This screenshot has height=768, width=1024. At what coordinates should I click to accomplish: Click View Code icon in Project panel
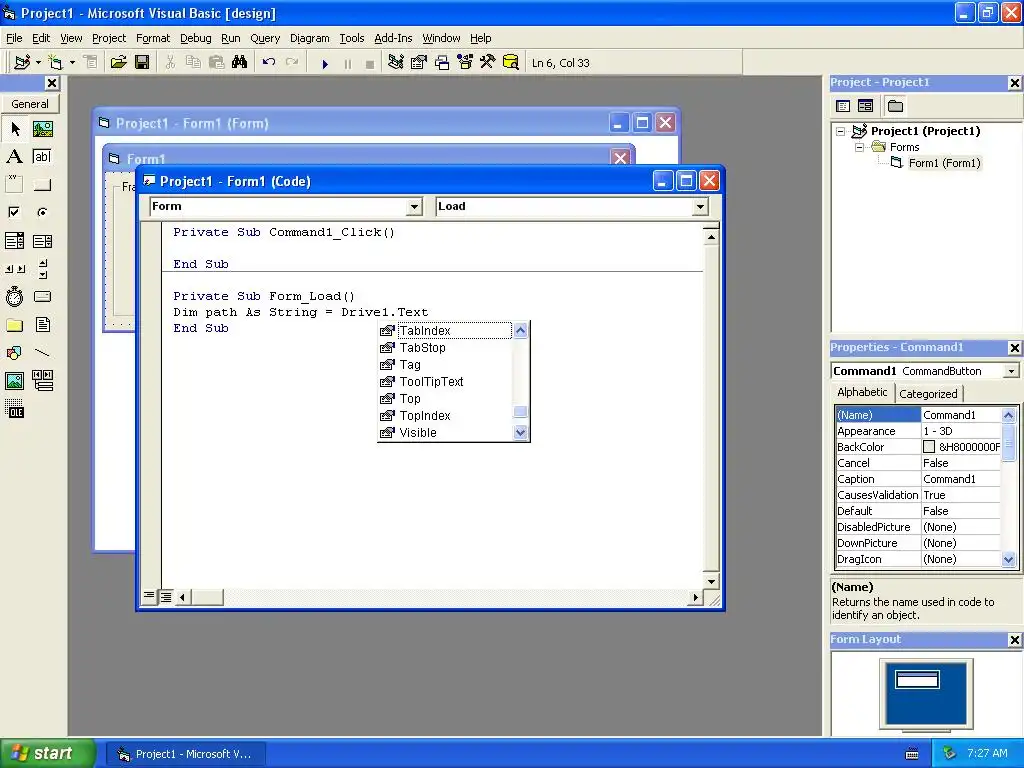coord(843,106)
